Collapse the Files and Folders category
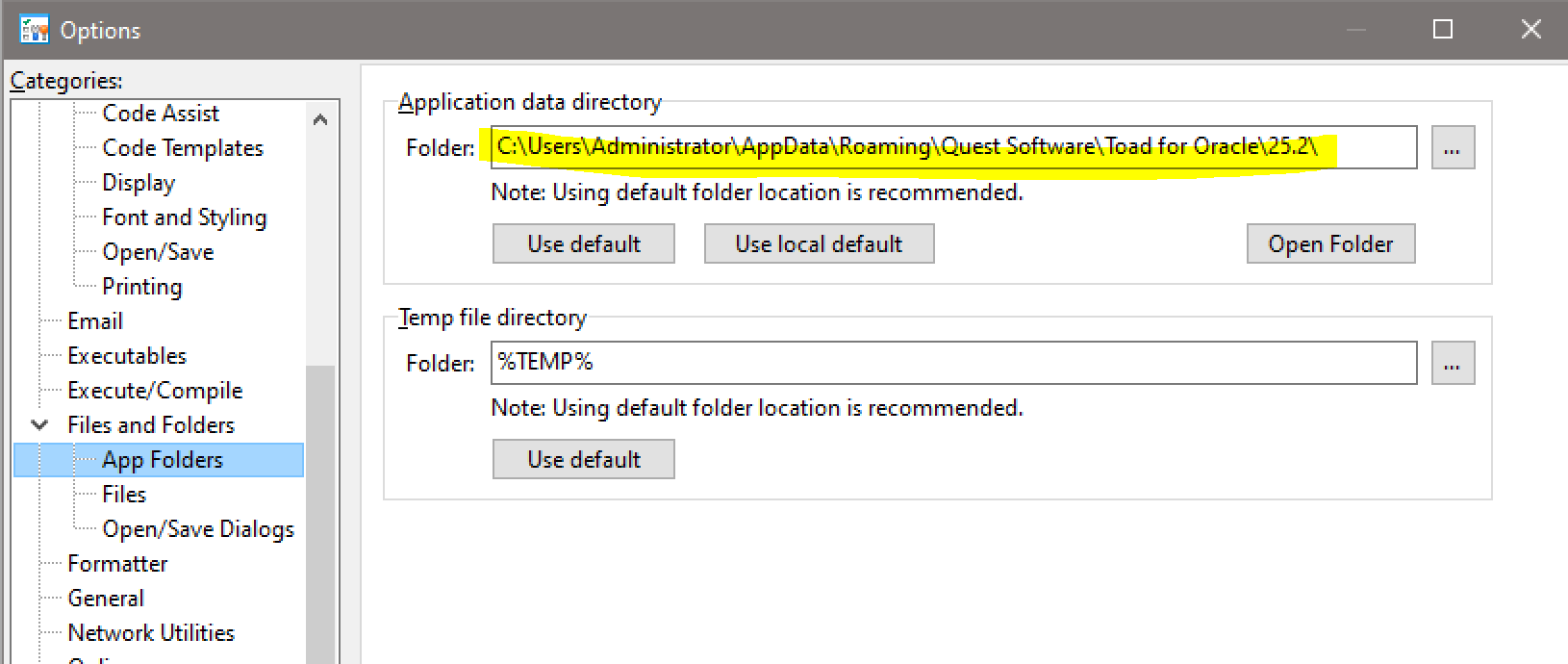Image resolution: width=1568 pixels, height=664 pixels. 39,424
